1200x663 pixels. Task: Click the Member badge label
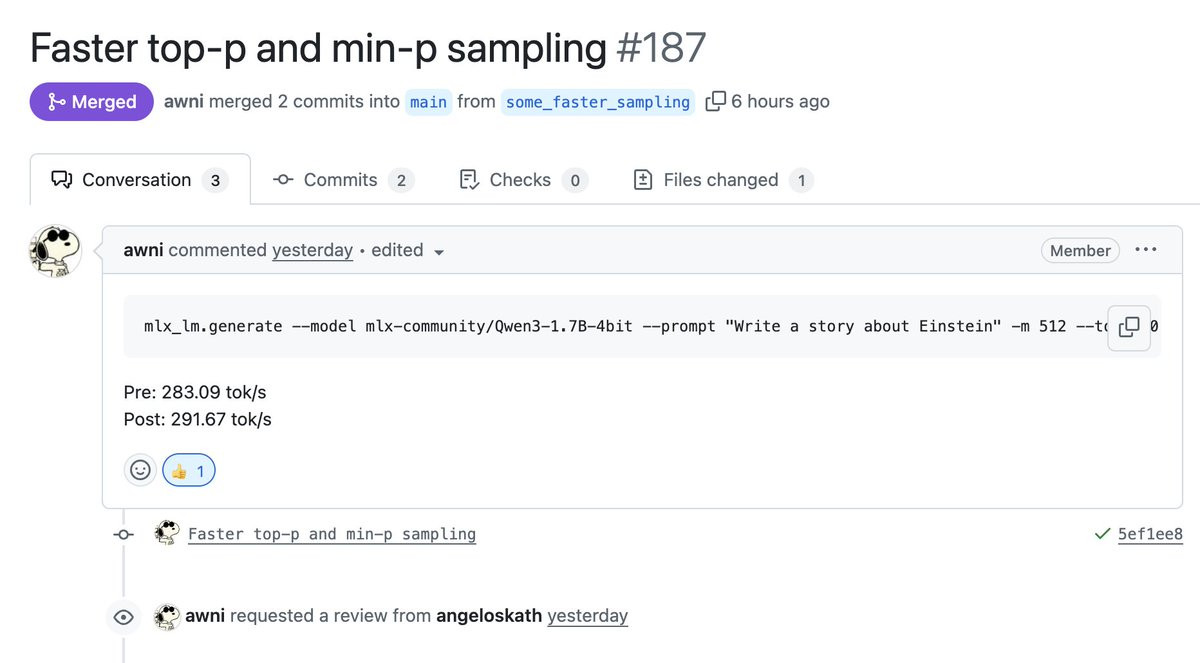tap(1080, 251)
